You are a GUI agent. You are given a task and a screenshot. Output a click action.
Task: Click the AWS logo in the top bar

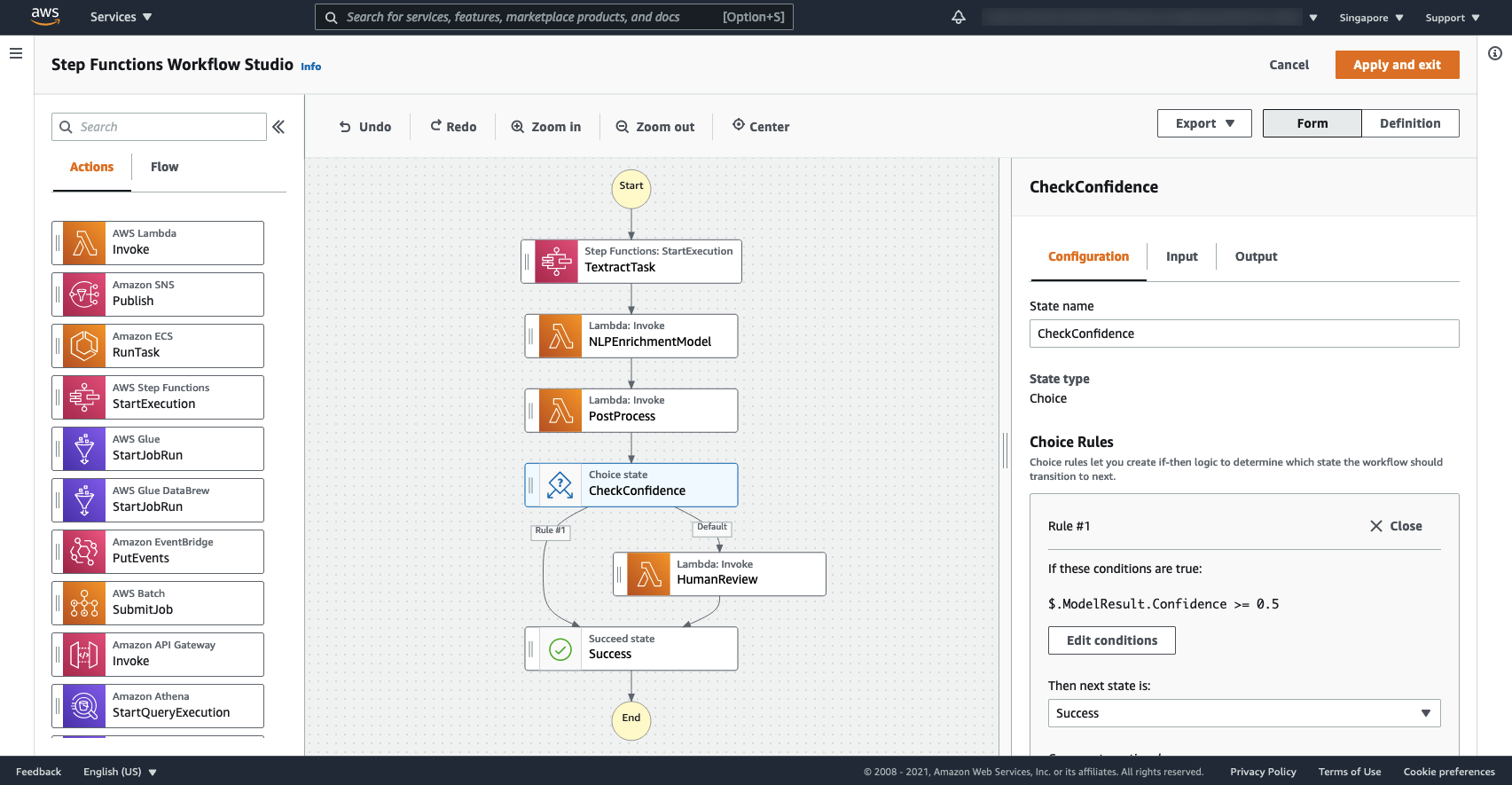(45, 17)
